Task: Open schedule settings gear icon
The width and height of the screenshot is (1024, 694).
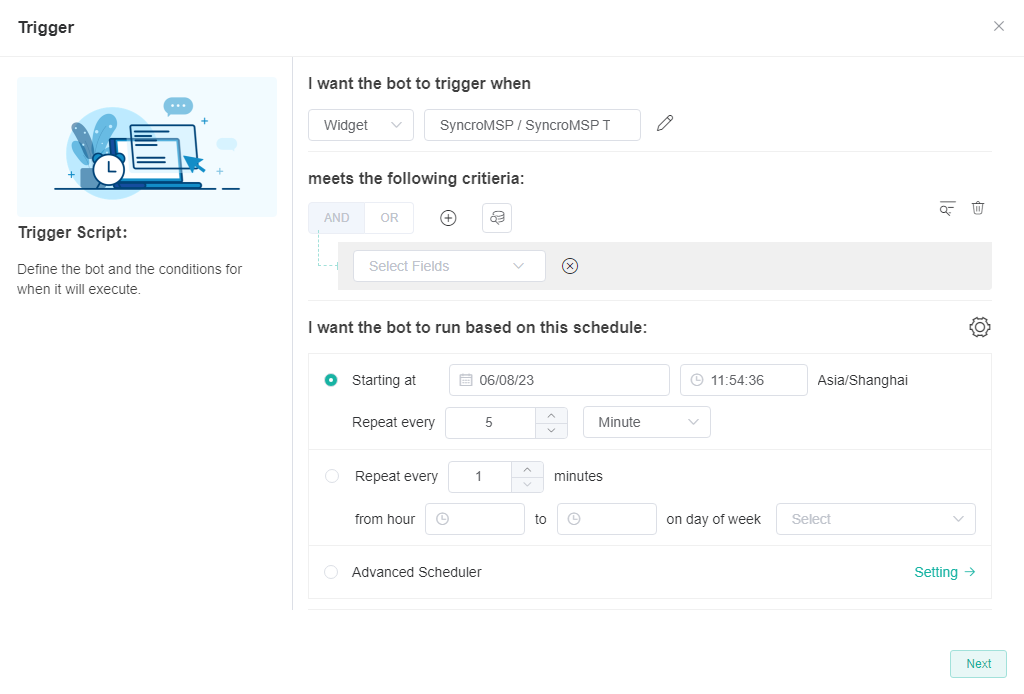Action: pyautogui.click(x=979, y=327)
